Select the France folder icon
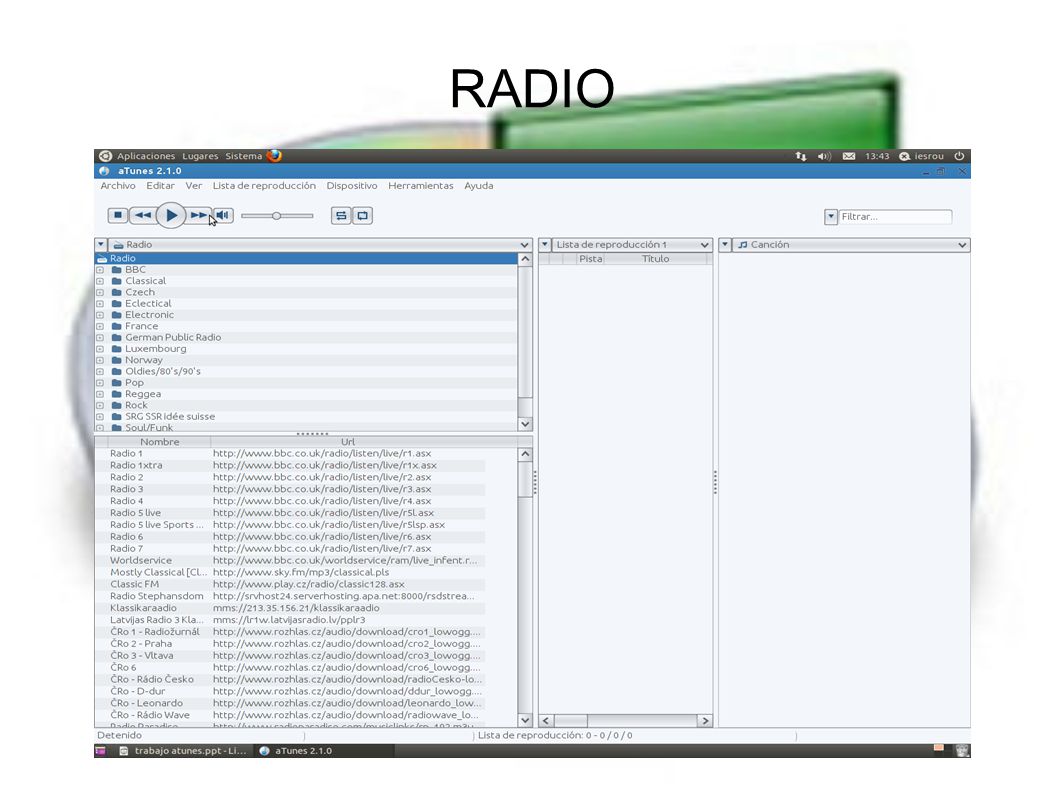 point(117,326)
